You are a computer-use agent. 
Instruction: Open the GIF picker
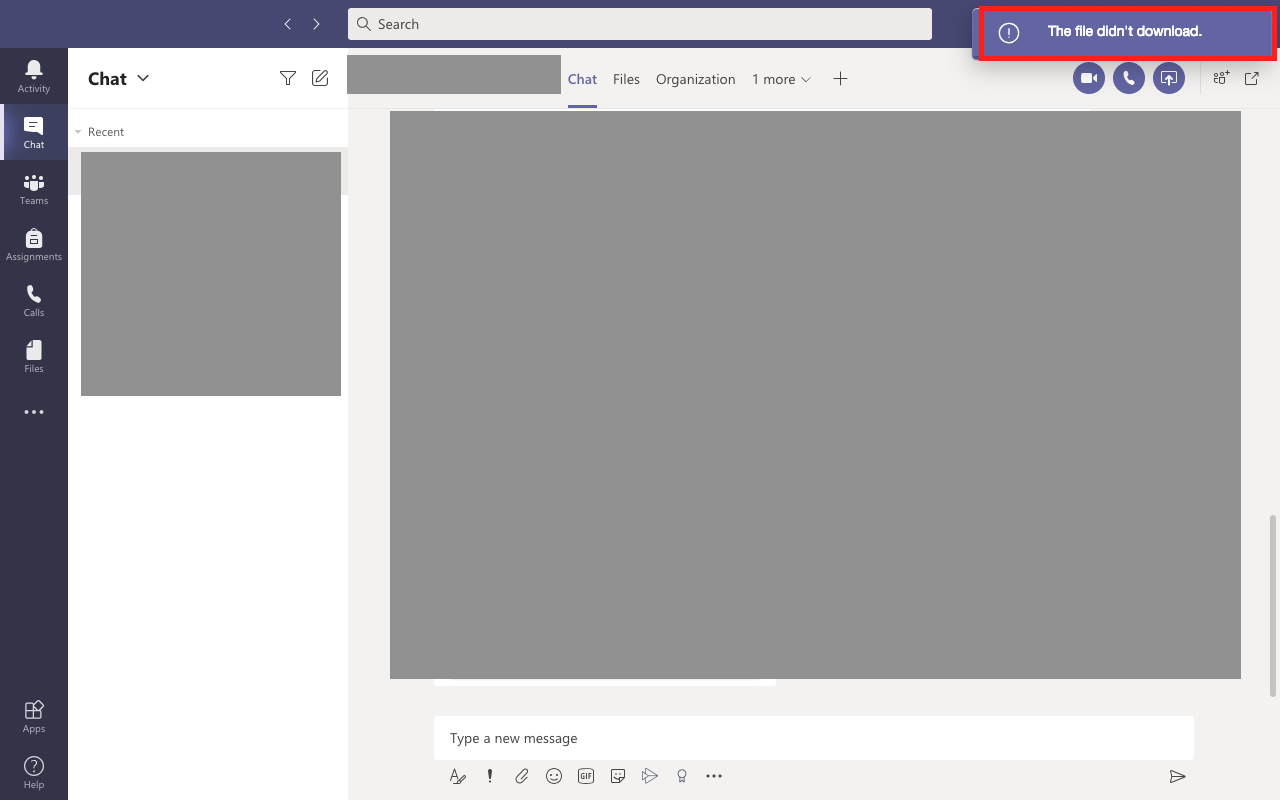[x=586, y=776]
